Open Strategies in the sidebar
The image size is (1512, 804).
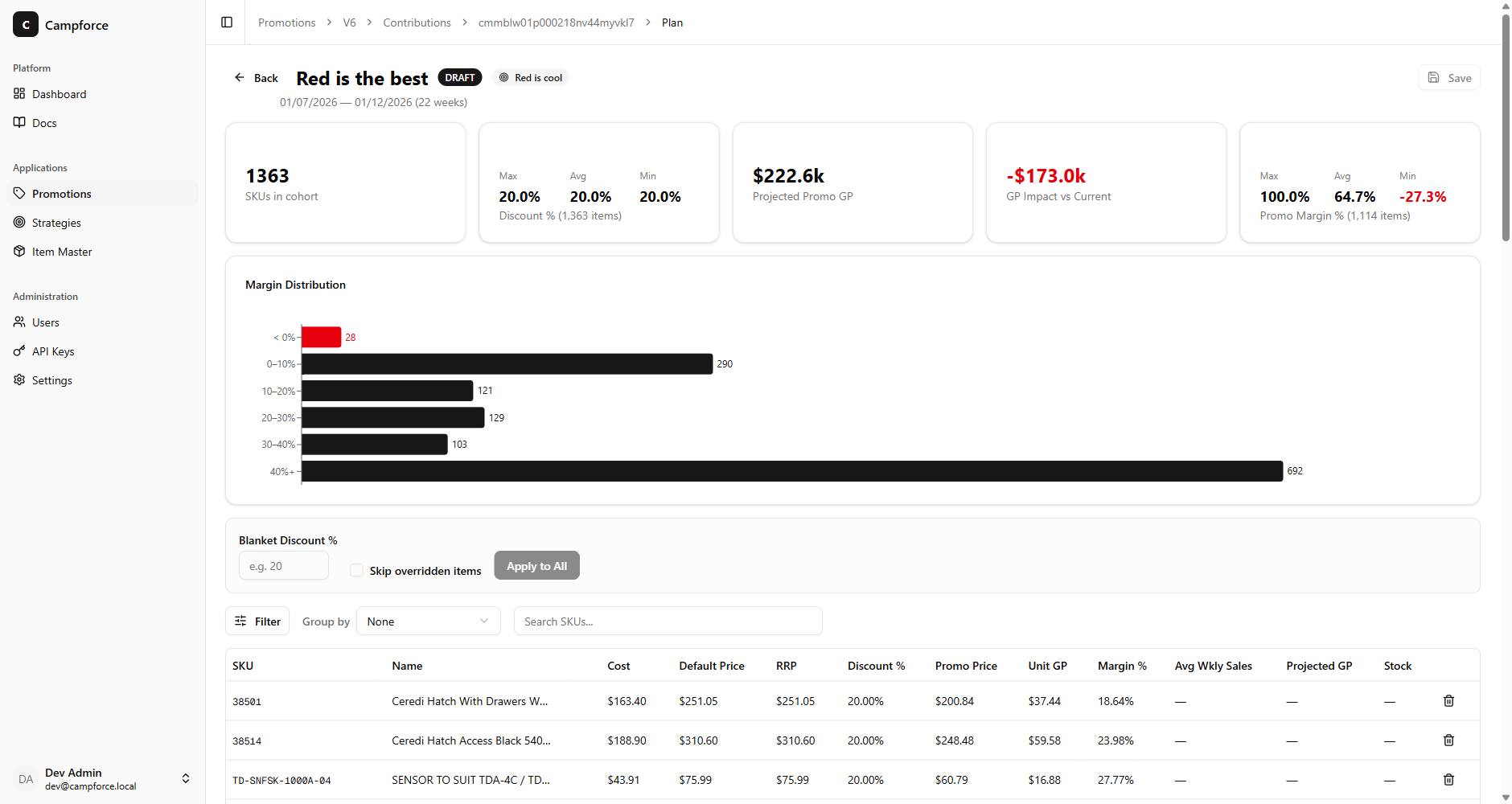[x=102, y=223]
